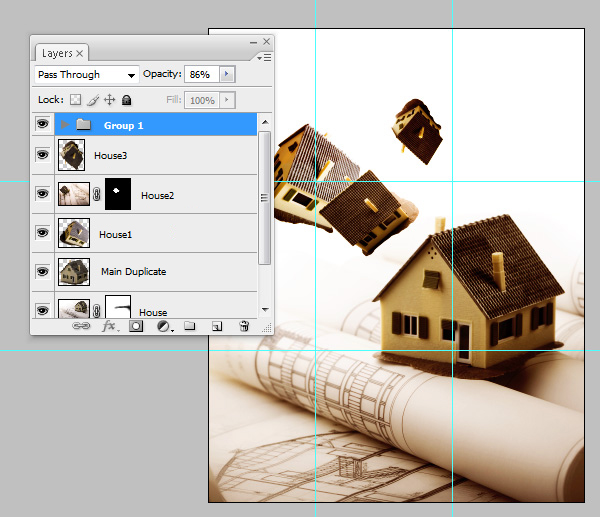Open the Fill slider arrow
The width and height of the screenshot is (600, 517).
pyautogui.click(x=227, y=100)
